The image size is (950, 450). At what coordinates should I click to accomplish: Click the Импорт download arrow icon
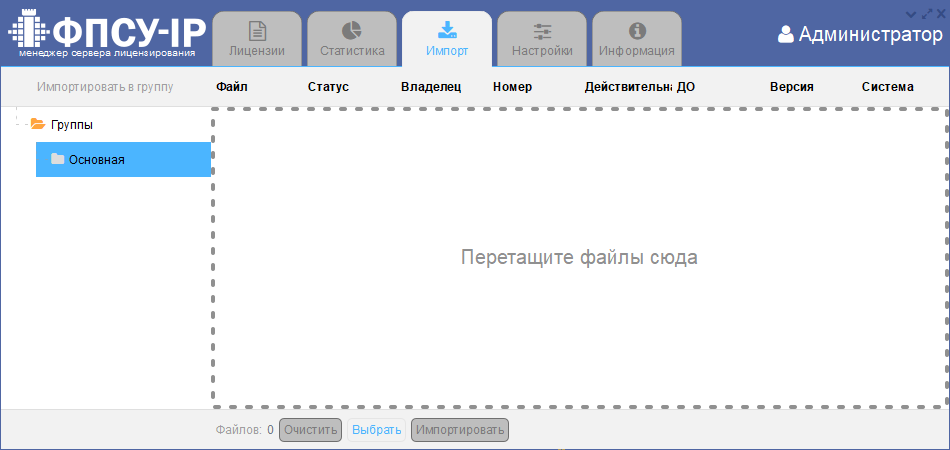tap(447, 30)
